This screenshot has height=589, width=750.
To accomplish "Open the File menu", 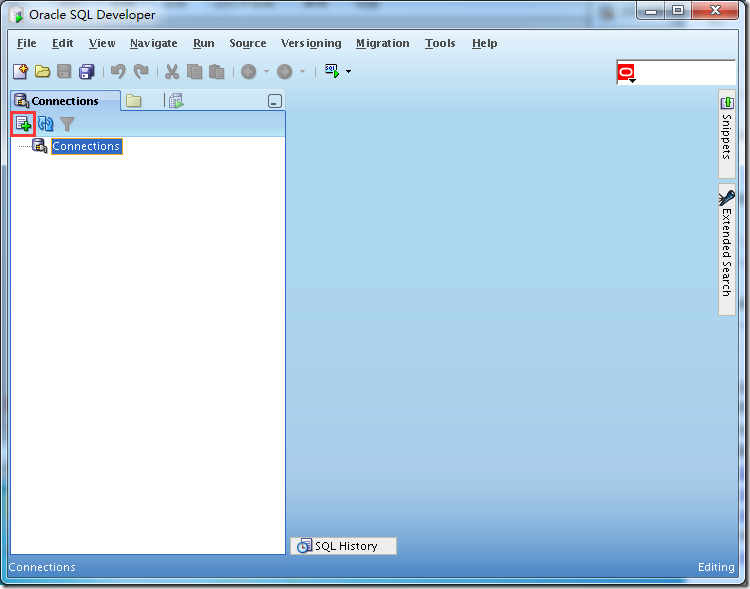I will tap(27, 44).
